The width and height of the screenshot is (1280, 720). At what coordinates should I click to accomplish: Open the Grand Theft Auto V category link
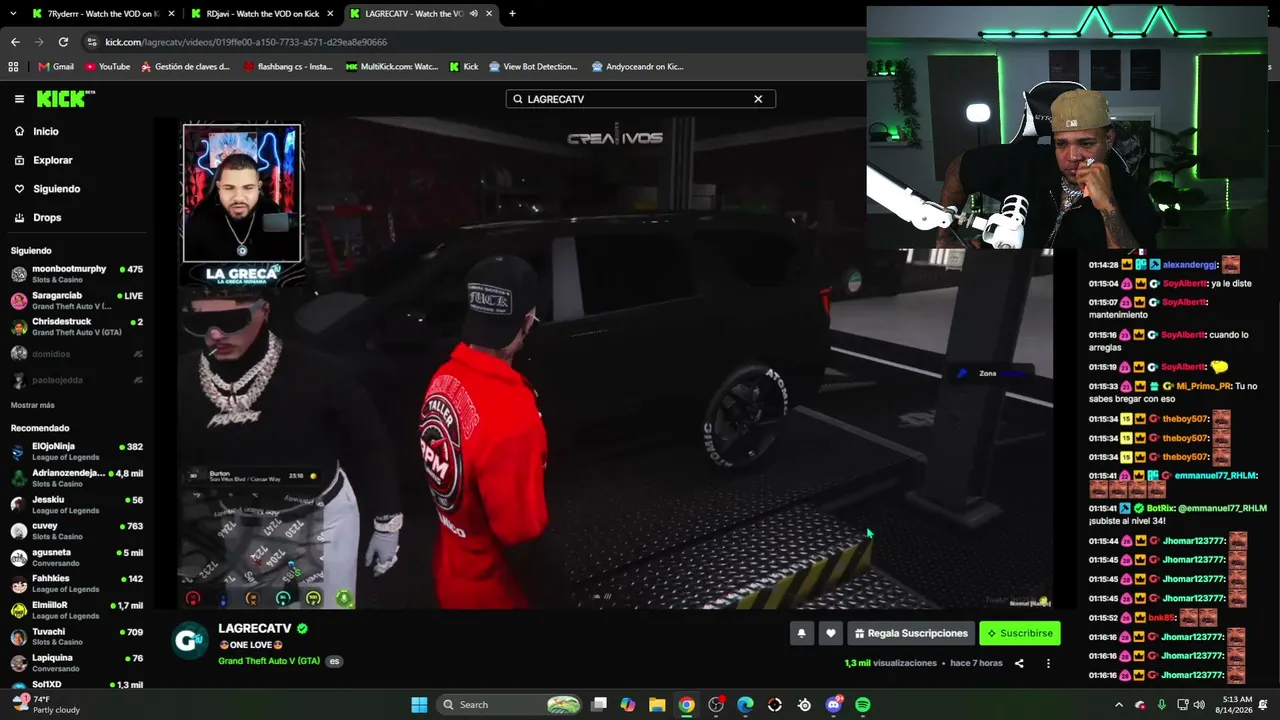[x=269, y=661]
